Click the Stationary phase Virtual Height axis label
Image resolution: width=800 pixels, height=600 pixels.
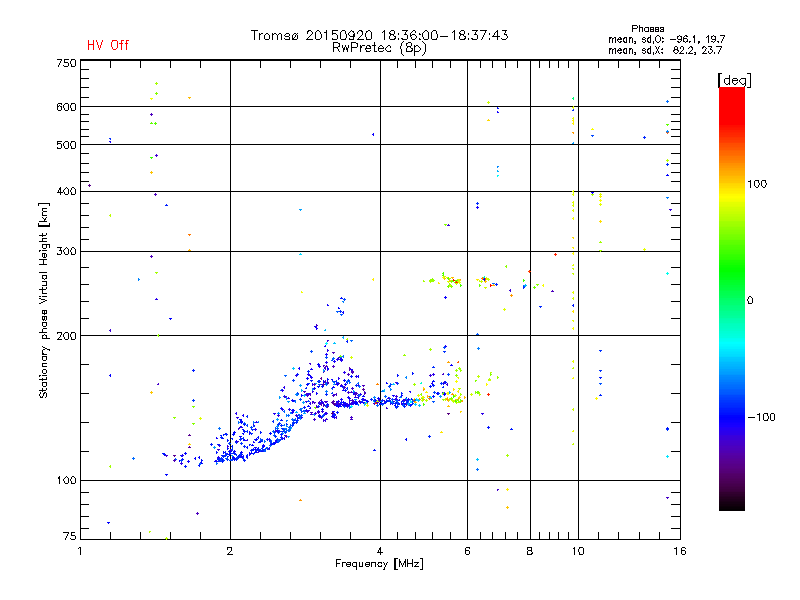coord(44,301)
